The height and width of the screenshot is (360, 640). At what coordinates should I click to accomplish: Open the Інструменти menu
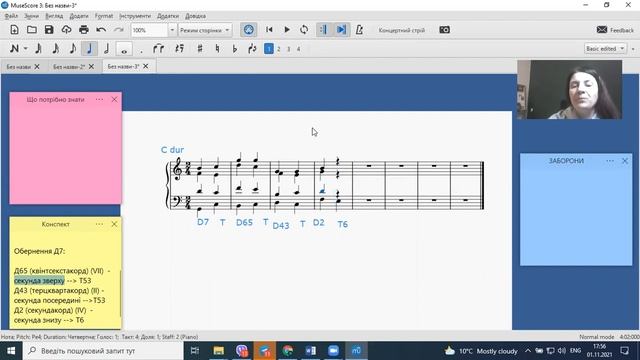[135, 16]
